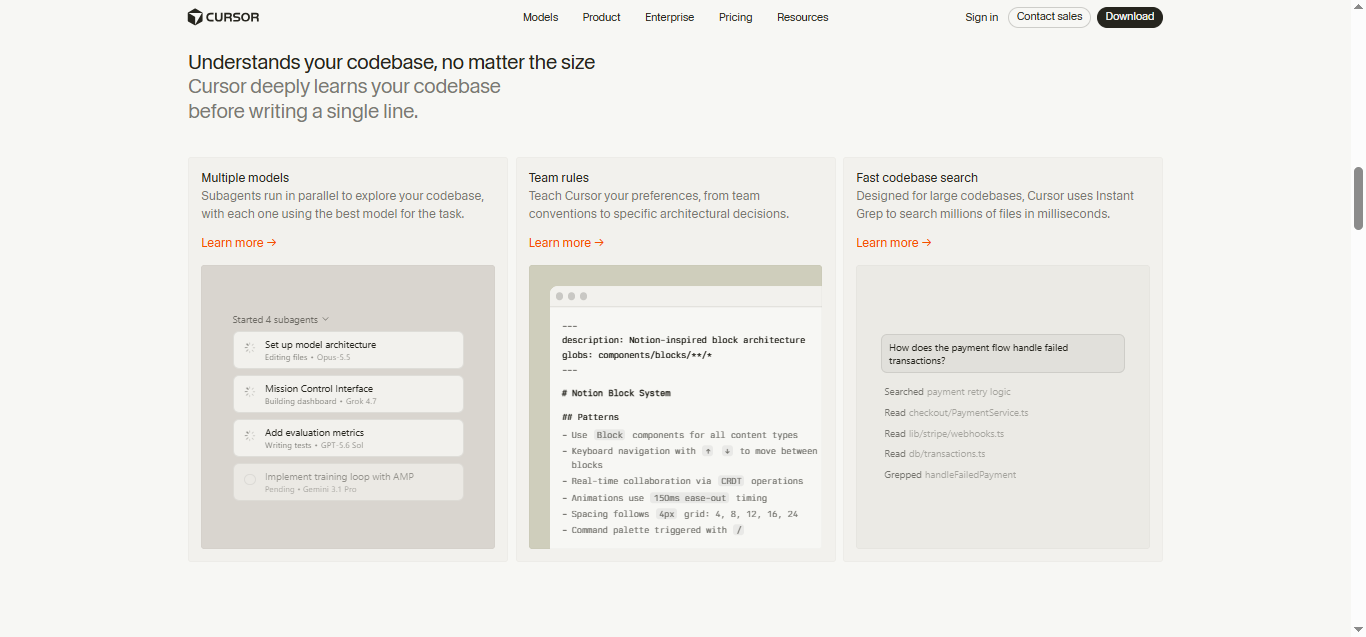
Task: Follow Learn more under Fast codebase search
Action: point(894,243)
